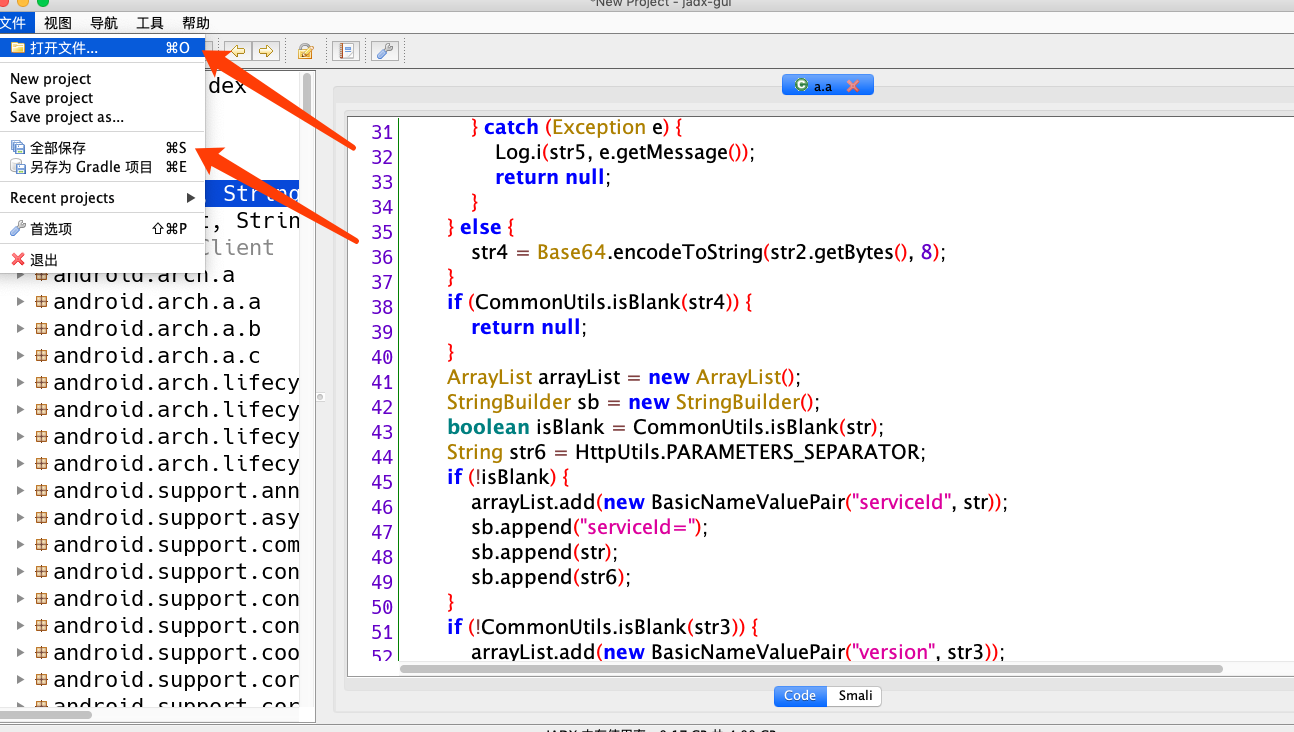Click line number 31 in gutter
Screen dimensions: 1294x732
(x=382, y=132)
